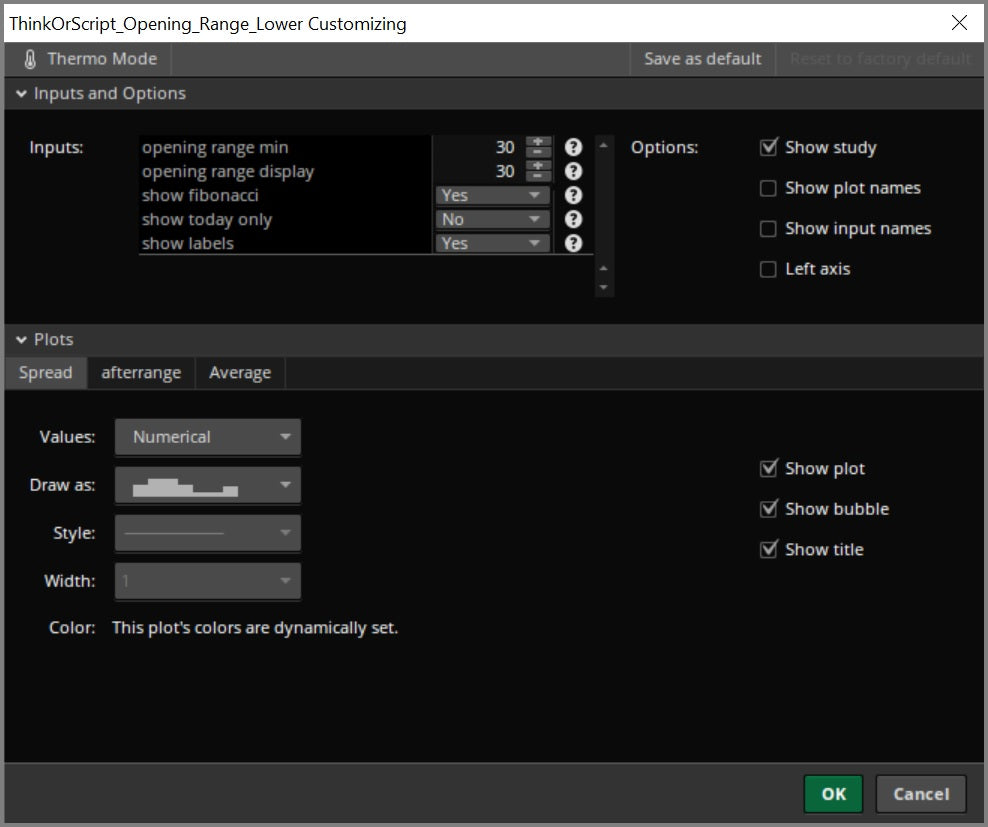The image size is (988, 827).
Task: Click the Thermo Mode thermometer icon
Action: click(x=30, y=59)
